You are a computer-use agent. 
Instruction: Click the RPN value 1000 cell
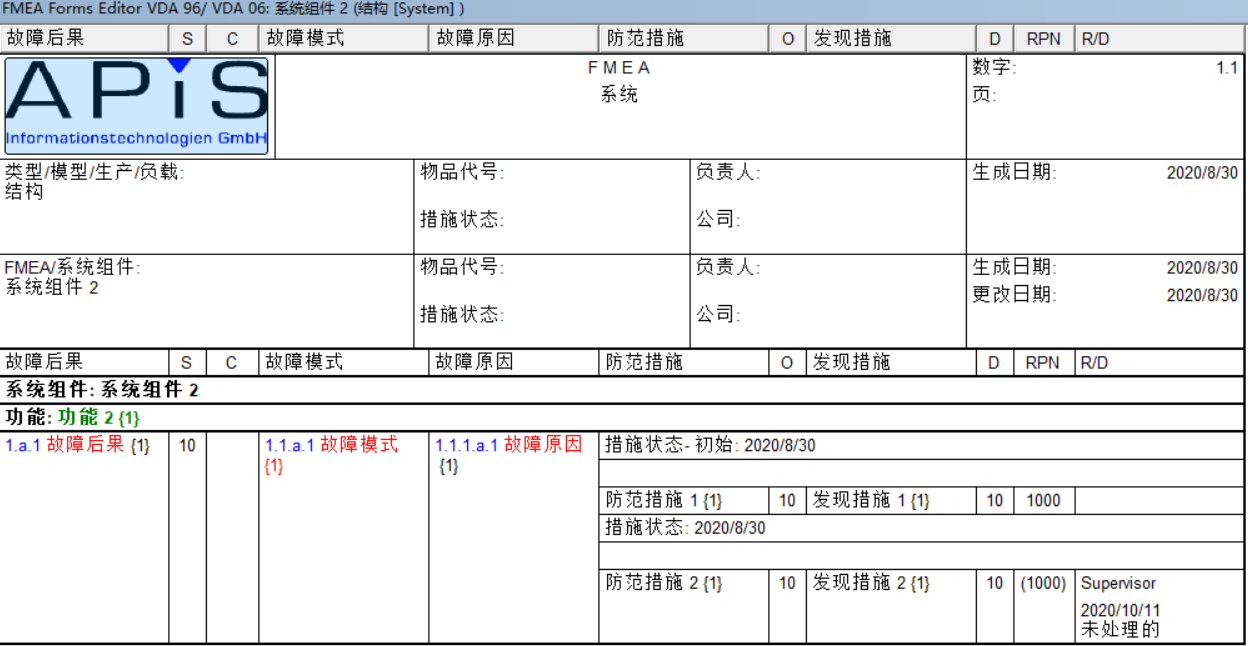(x=1043, y=500)
